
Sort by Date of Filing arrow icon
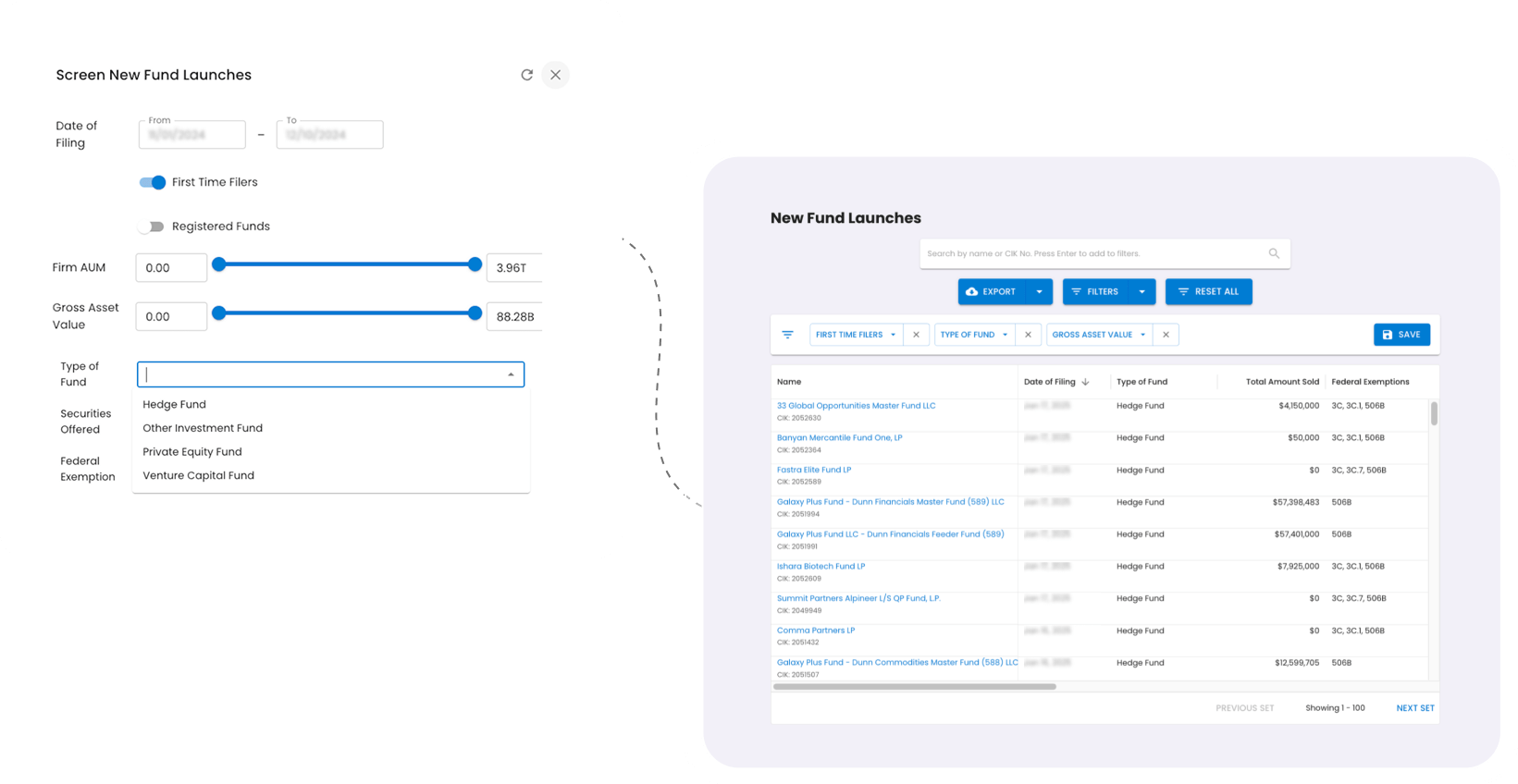click(x=1085, y=382)
